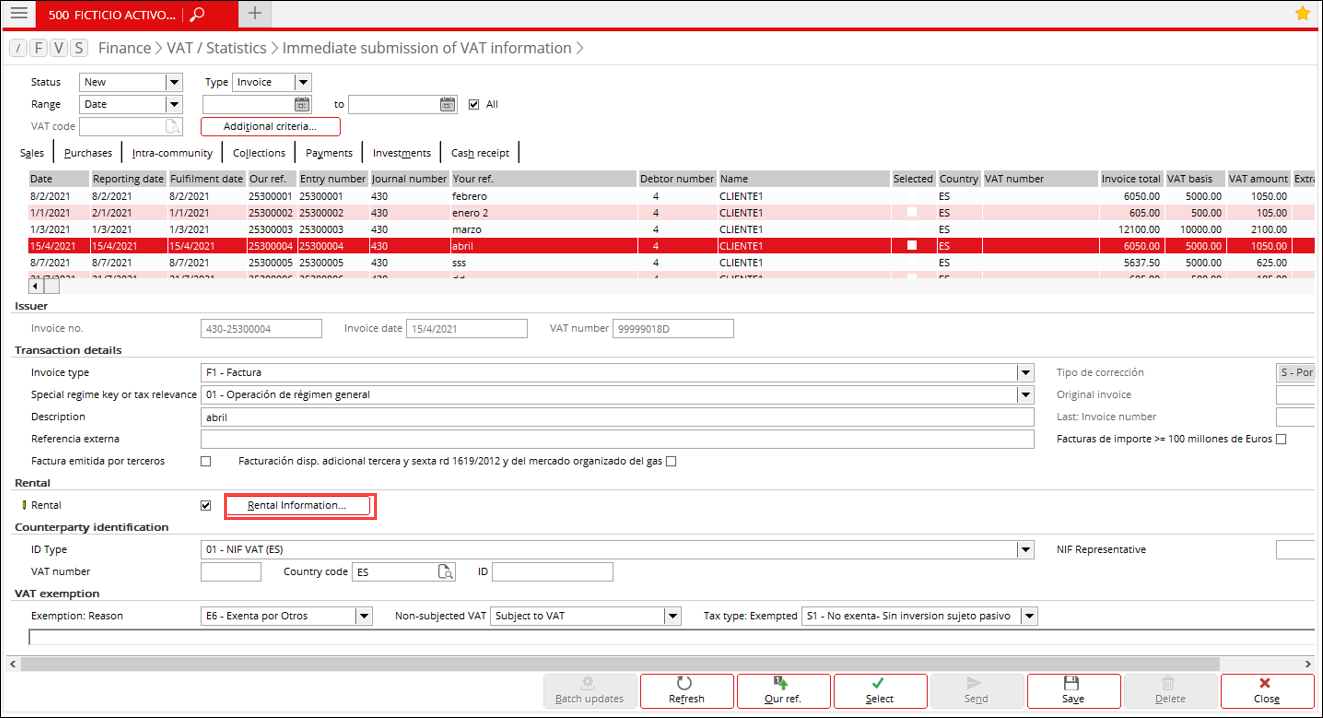Open the Type Invoice dropdown
The height and width of the screenshot is (718, 1323).
tap(304, 82)
